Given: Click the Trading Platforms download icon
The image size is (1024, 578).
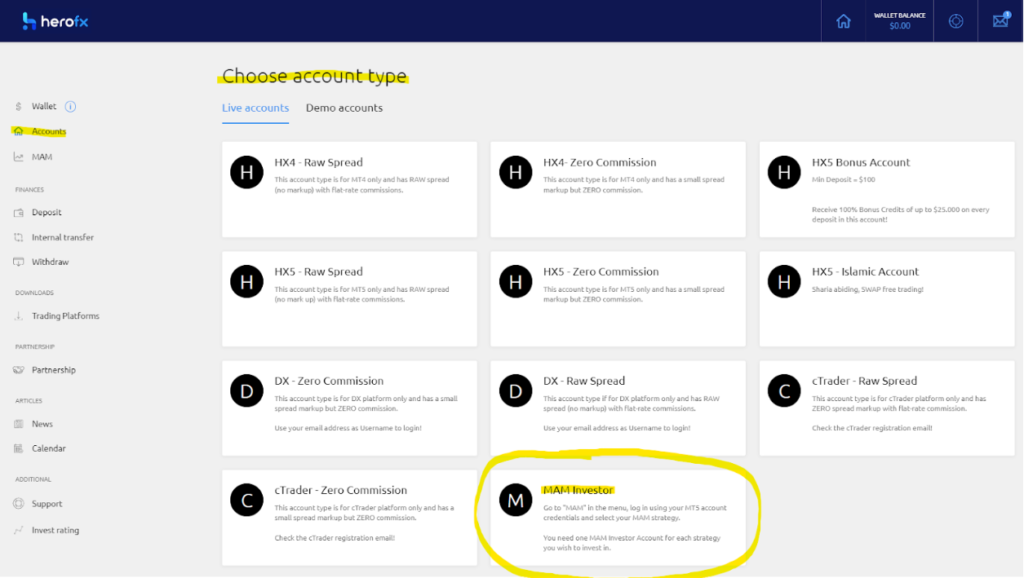Looking at the screenshot, I should [x=18, y=315].
